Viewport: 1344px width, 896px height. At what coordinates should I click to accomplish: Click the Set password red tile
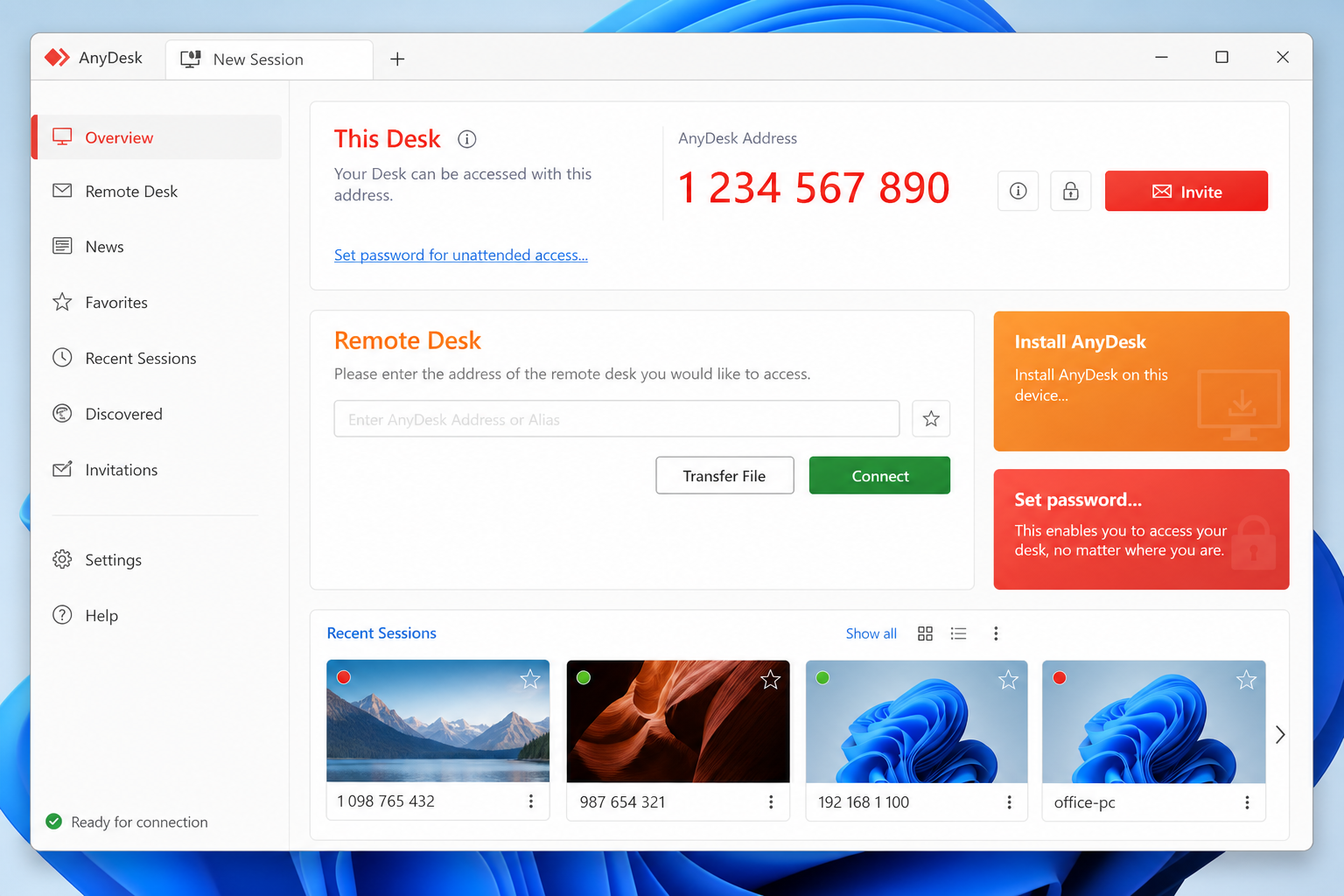1141,529
